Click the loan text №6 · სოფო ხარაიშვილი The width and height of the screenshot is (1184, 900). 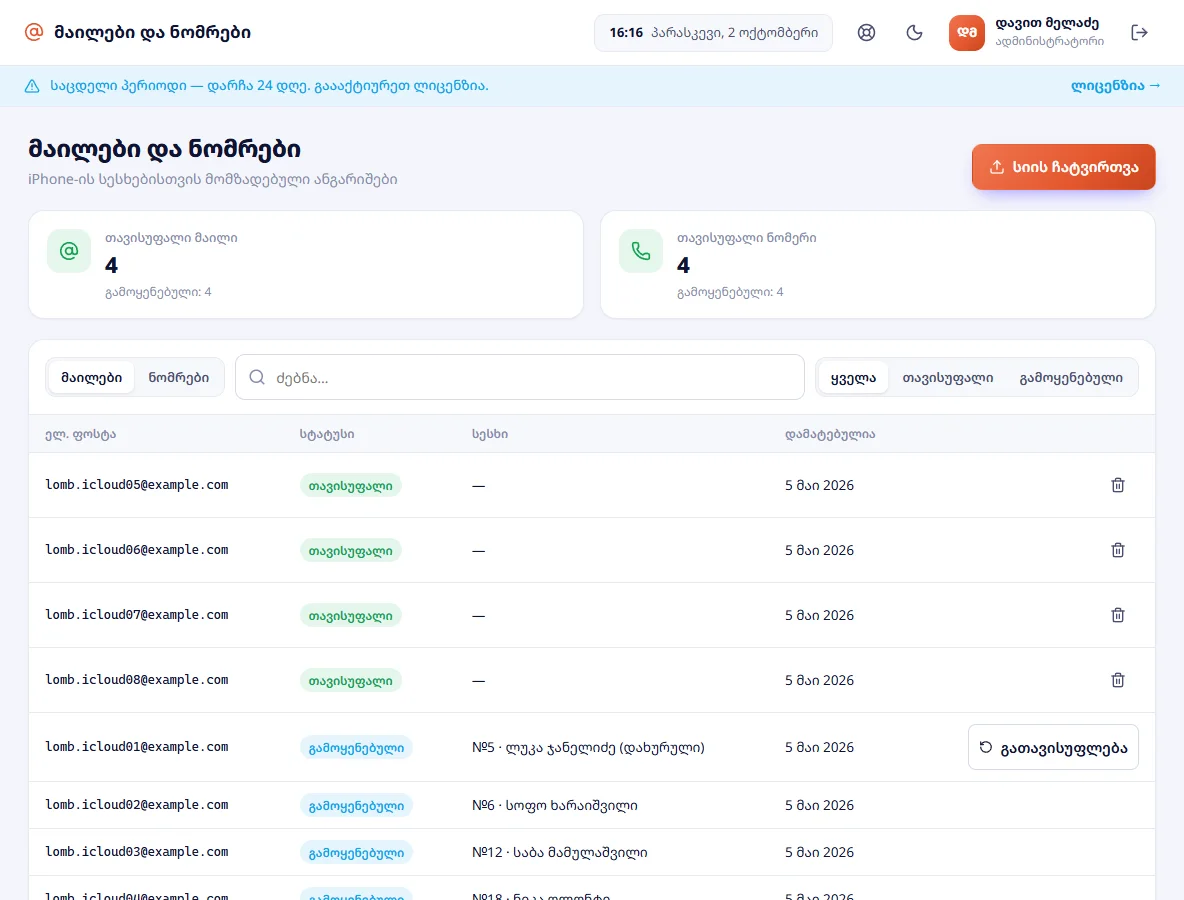(x=555, y=806)
